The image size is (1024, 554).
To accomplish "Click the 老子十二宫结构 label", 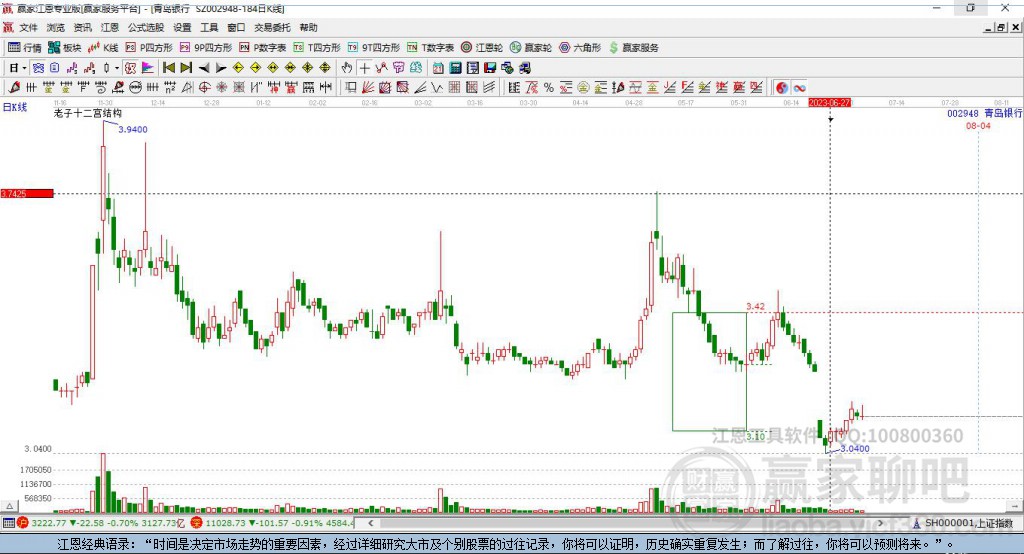I will 88,114.
